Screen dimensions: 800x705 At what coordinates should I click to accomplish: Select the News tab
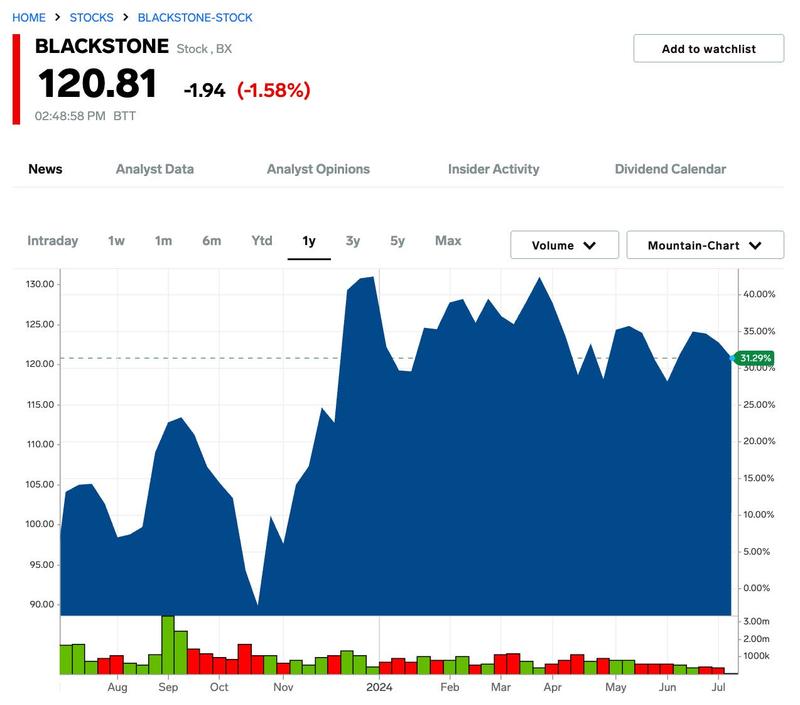[45, 169]
